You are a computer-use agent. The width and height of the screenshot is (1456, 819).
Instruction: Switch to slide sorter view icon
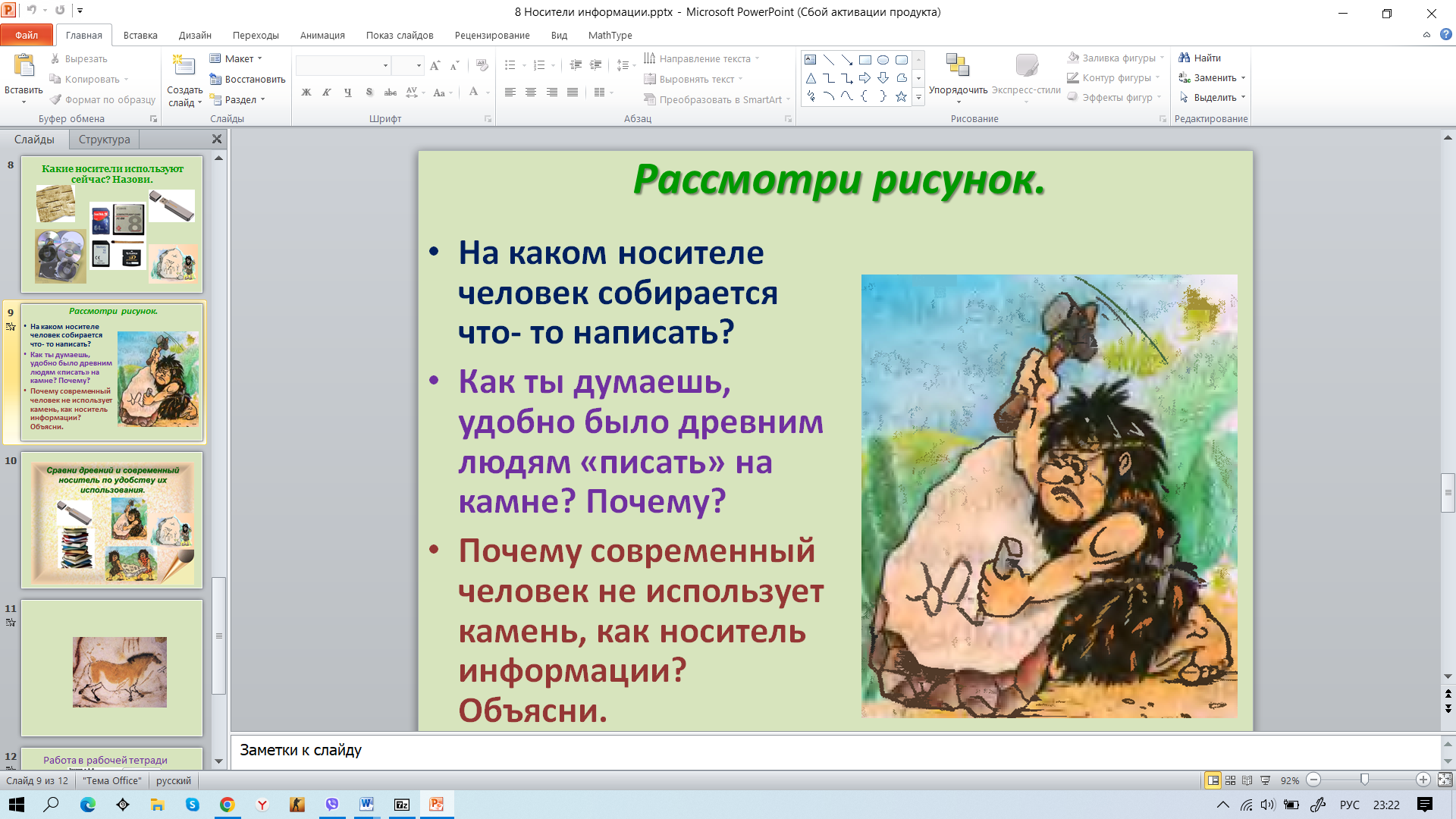[1230, 780]
